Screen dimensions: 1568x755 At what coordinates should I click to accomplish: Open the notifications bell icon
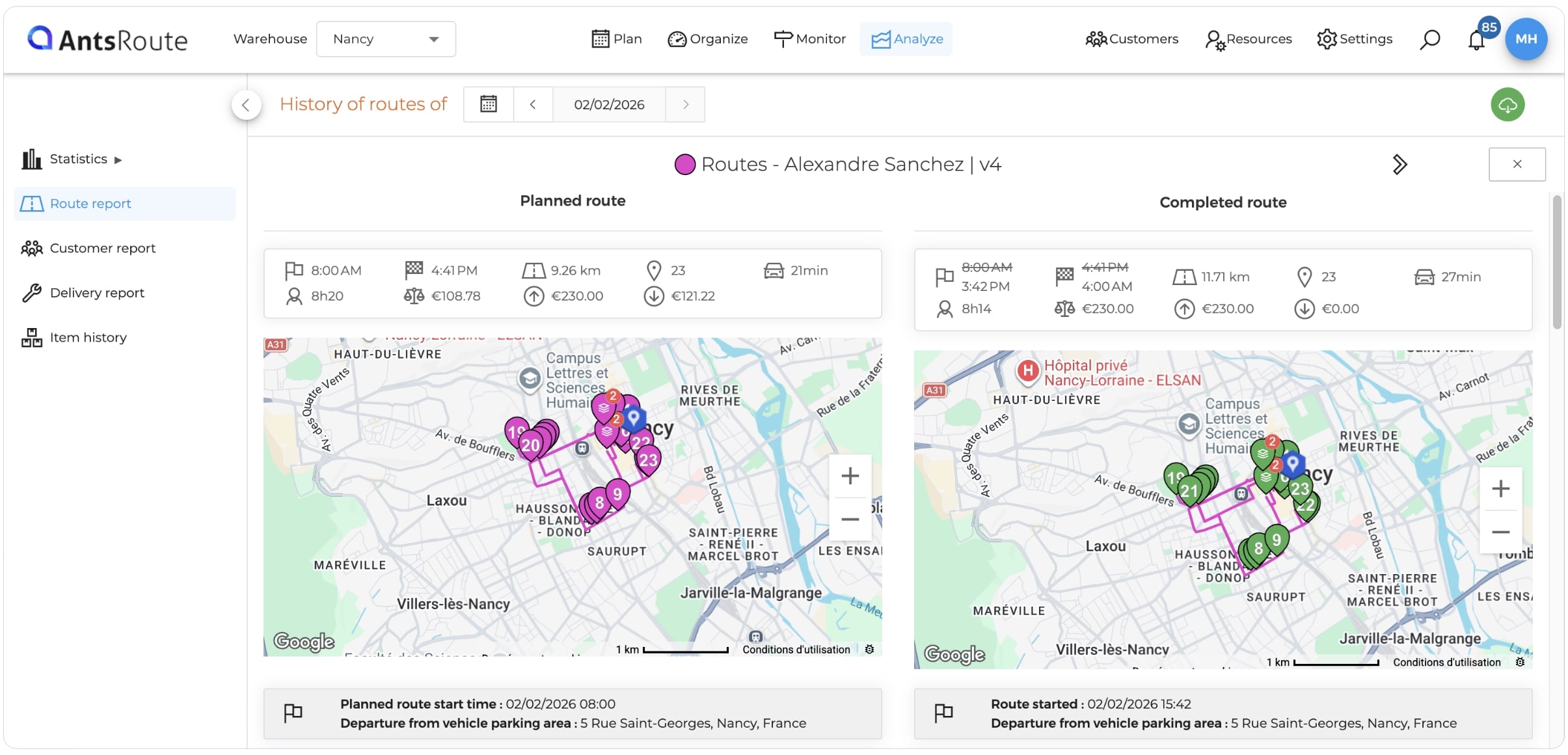point(1476,40)
